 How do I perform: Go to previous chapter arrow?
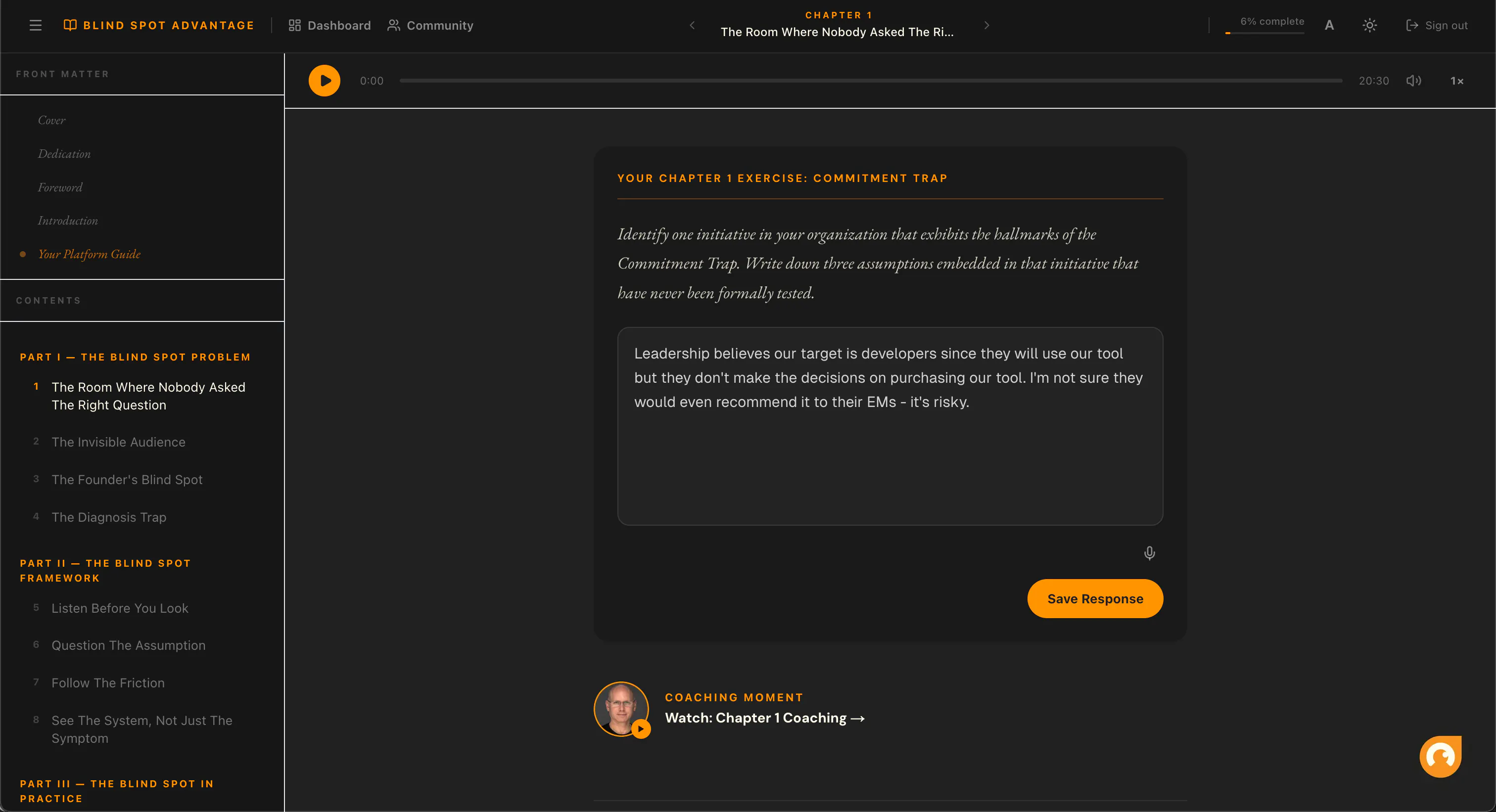pyautogui.click(x=692, y=25)
